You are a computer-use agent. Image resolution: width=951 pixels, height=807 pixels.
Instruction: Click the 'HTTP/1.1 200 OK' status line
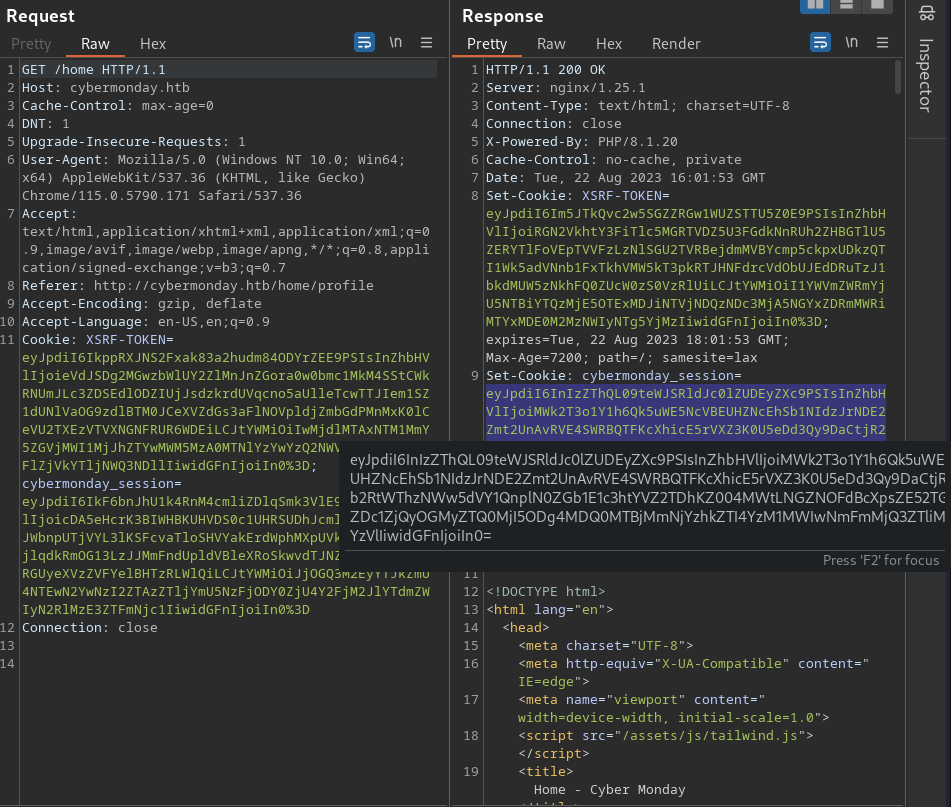545,70
